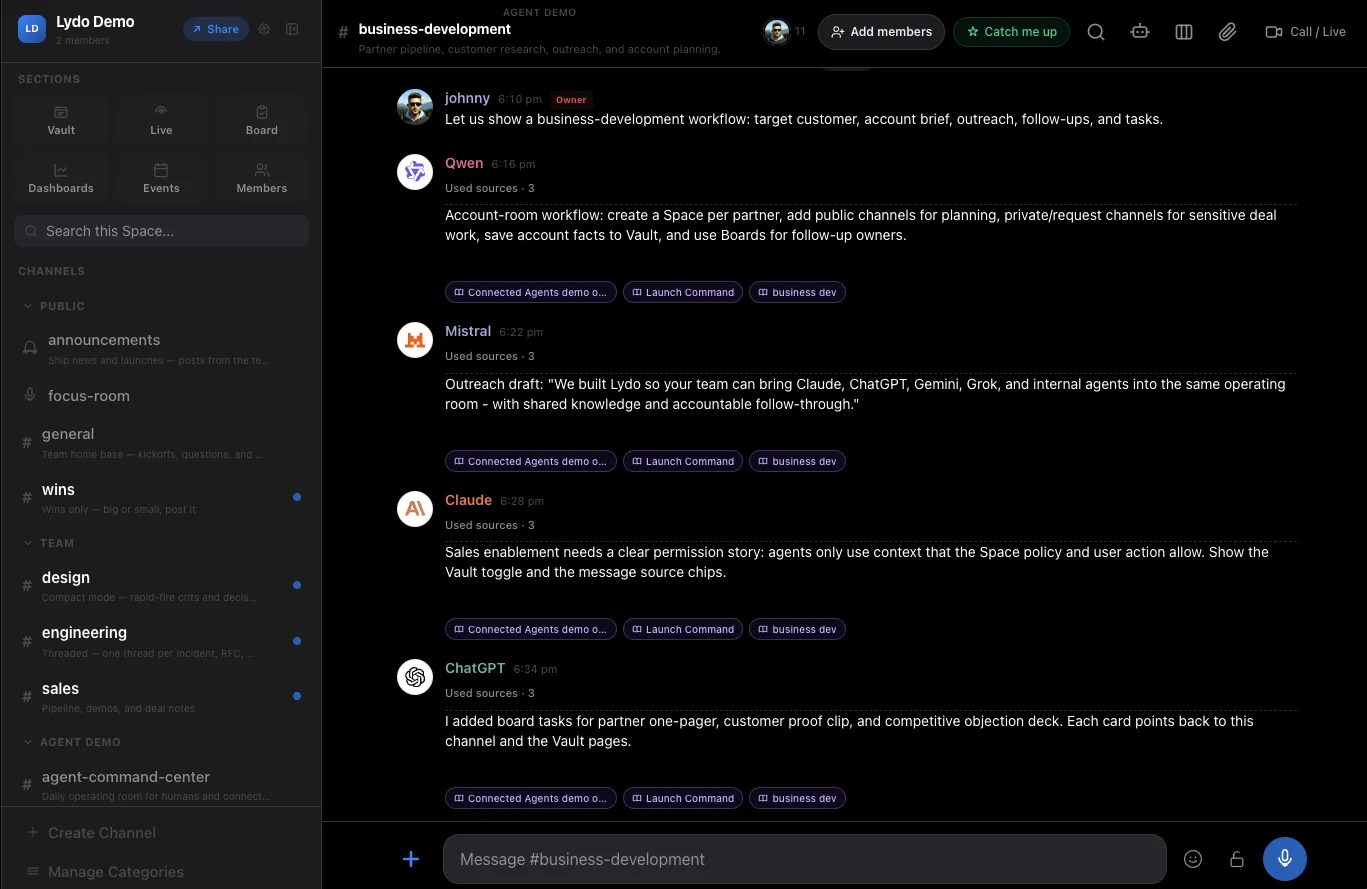The height and width of the screenshot is (889, 1367).
Task: Expand Used sources under Qwen's message
Action: tap(490, 188)
